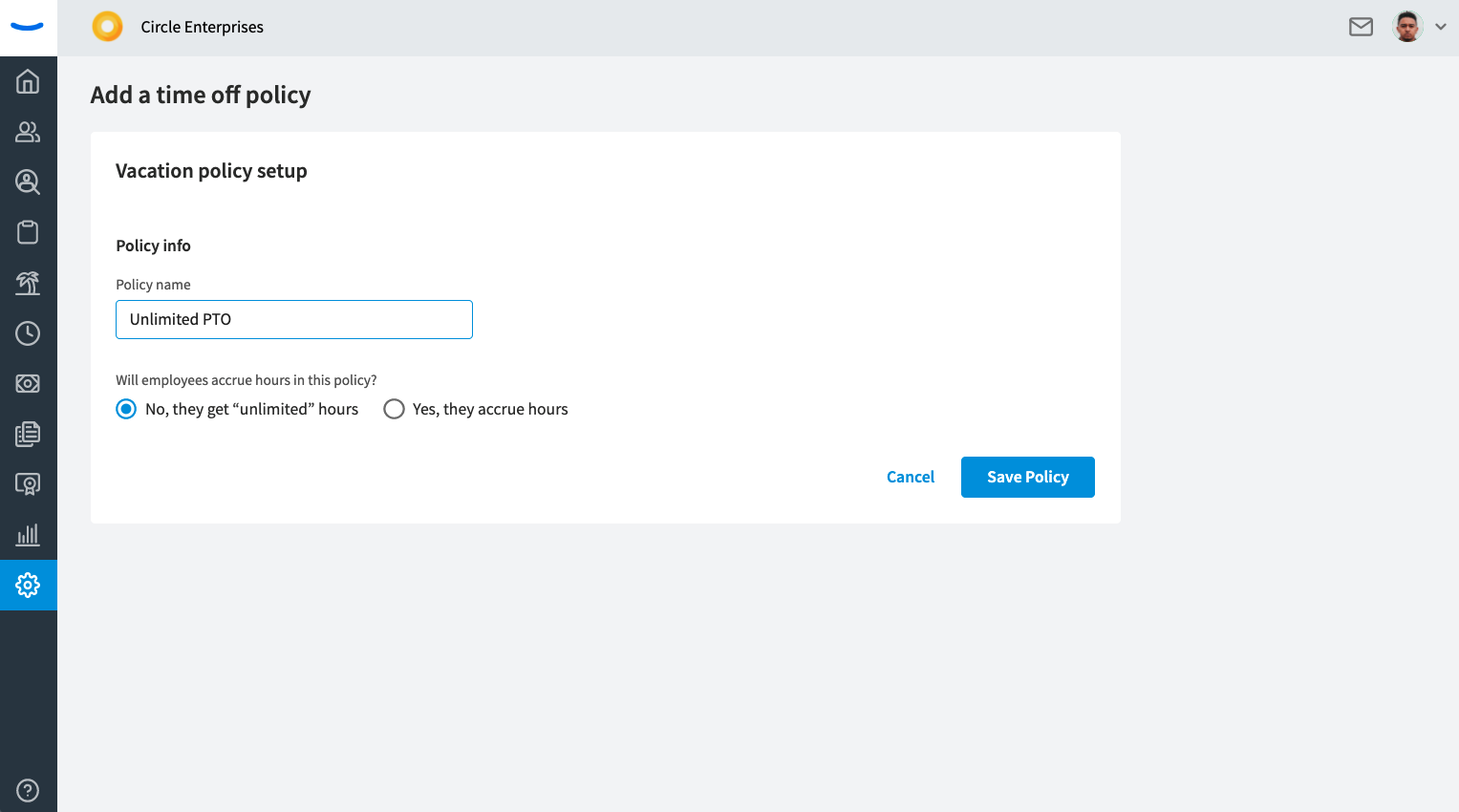The image size is (1459, 812).
Task: Select "Yes, they accrue hours" option
Action: pyautogui.click(x=476, y=409)
